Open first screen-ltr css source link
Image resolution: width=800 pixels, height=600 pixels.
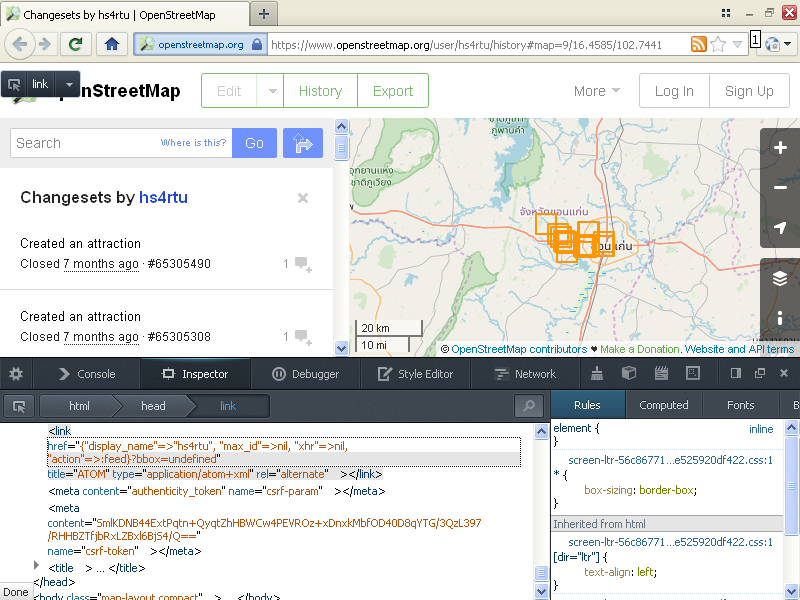pyautogui.click(x=670, y=460)
